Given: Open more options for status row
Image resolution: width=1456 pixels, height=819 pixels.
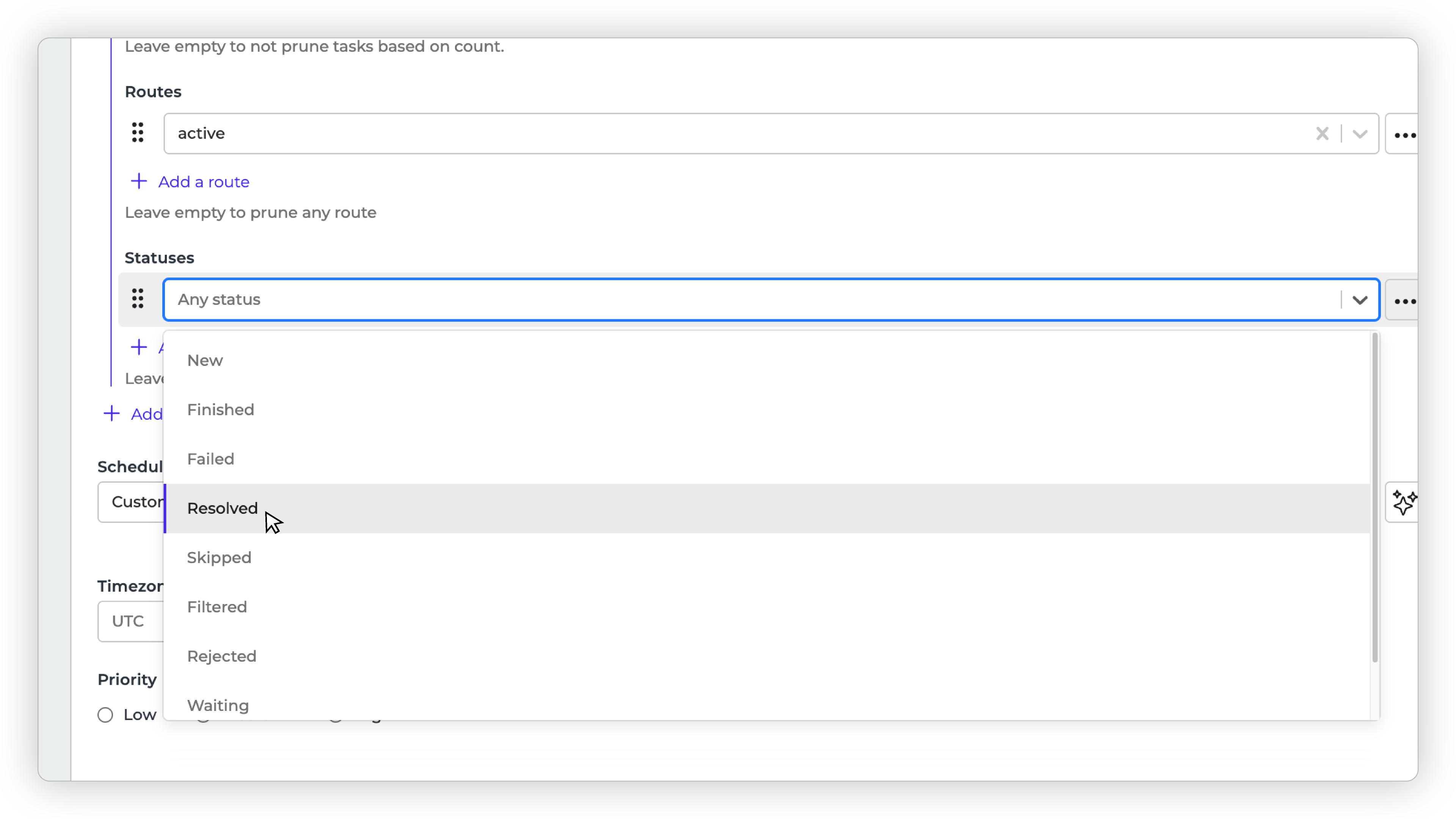Looking at the screenshot, I should tap(1404, 301).
